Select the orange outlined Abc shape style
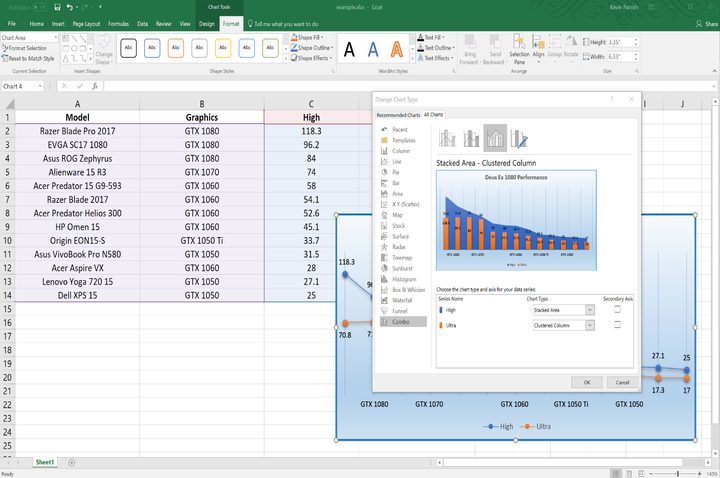 176,48
